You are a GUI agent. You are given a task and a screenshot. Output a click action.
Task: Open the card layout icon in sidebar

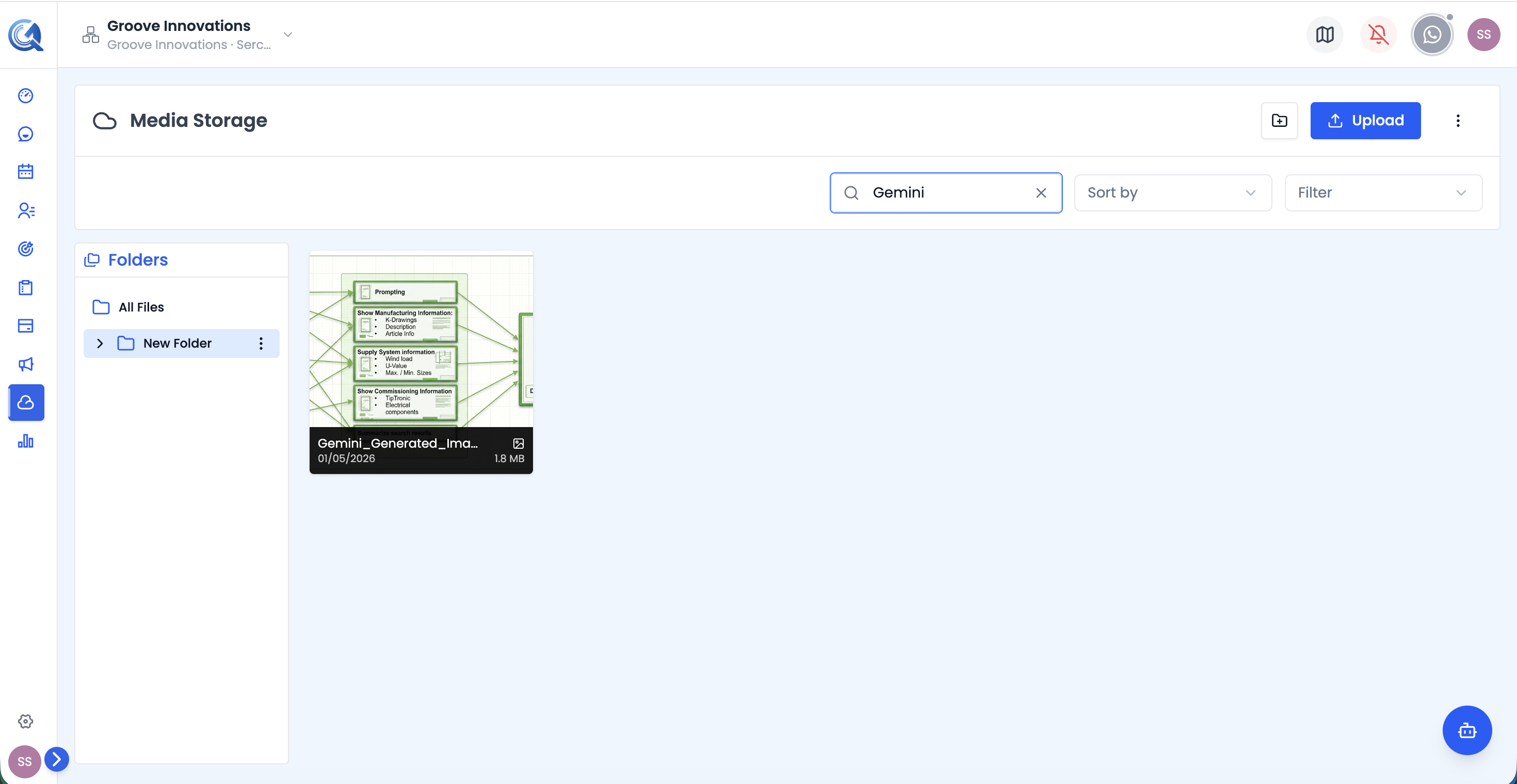click(25, 325)
